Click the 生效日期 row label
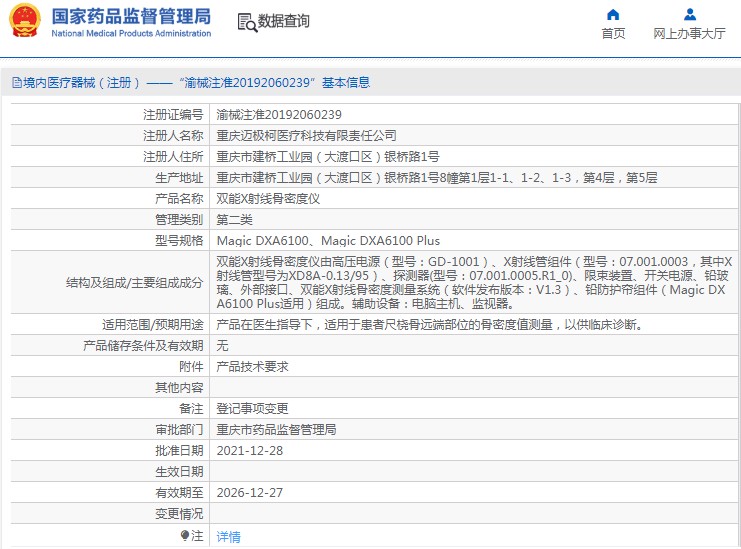This screenshot has height=549, width=741. tap(179, 472)
